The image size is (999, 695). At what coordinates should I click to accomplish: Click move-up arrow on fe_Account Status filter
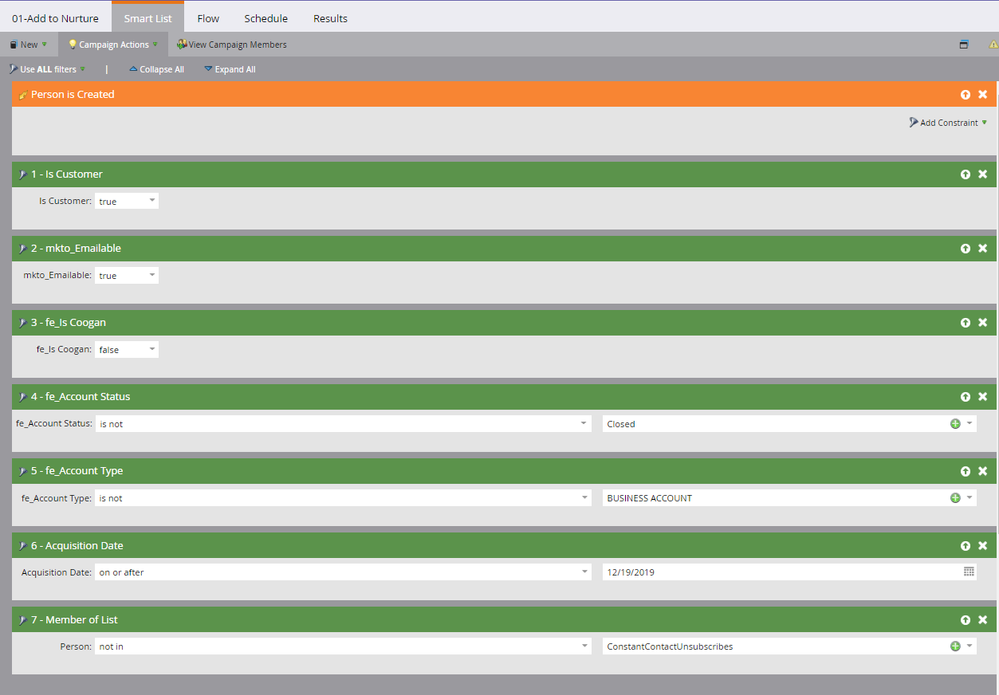(x=965, y=397)
